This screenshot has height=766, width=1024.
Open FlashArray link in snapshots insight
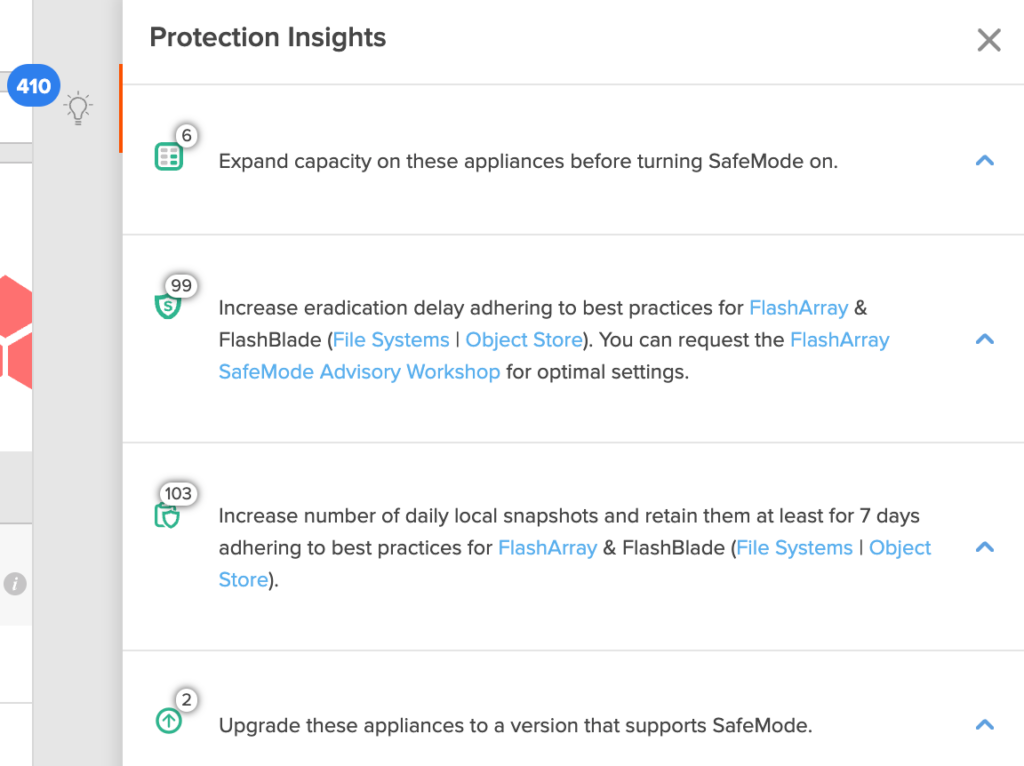tap(547, 547)
